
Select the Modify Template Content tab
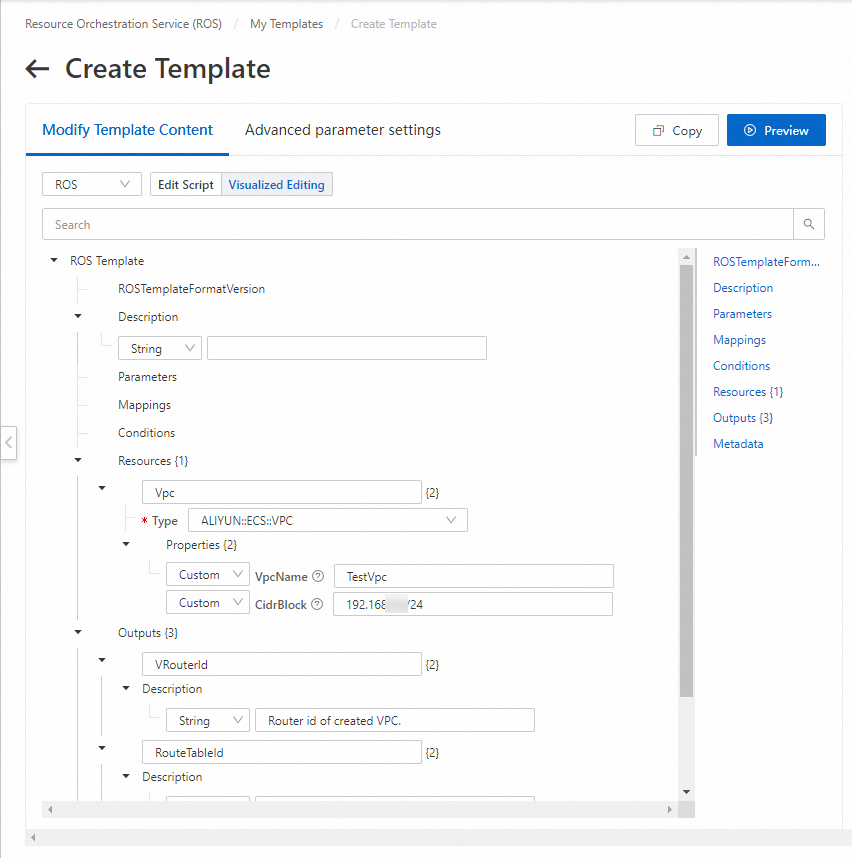click(128, 130)
